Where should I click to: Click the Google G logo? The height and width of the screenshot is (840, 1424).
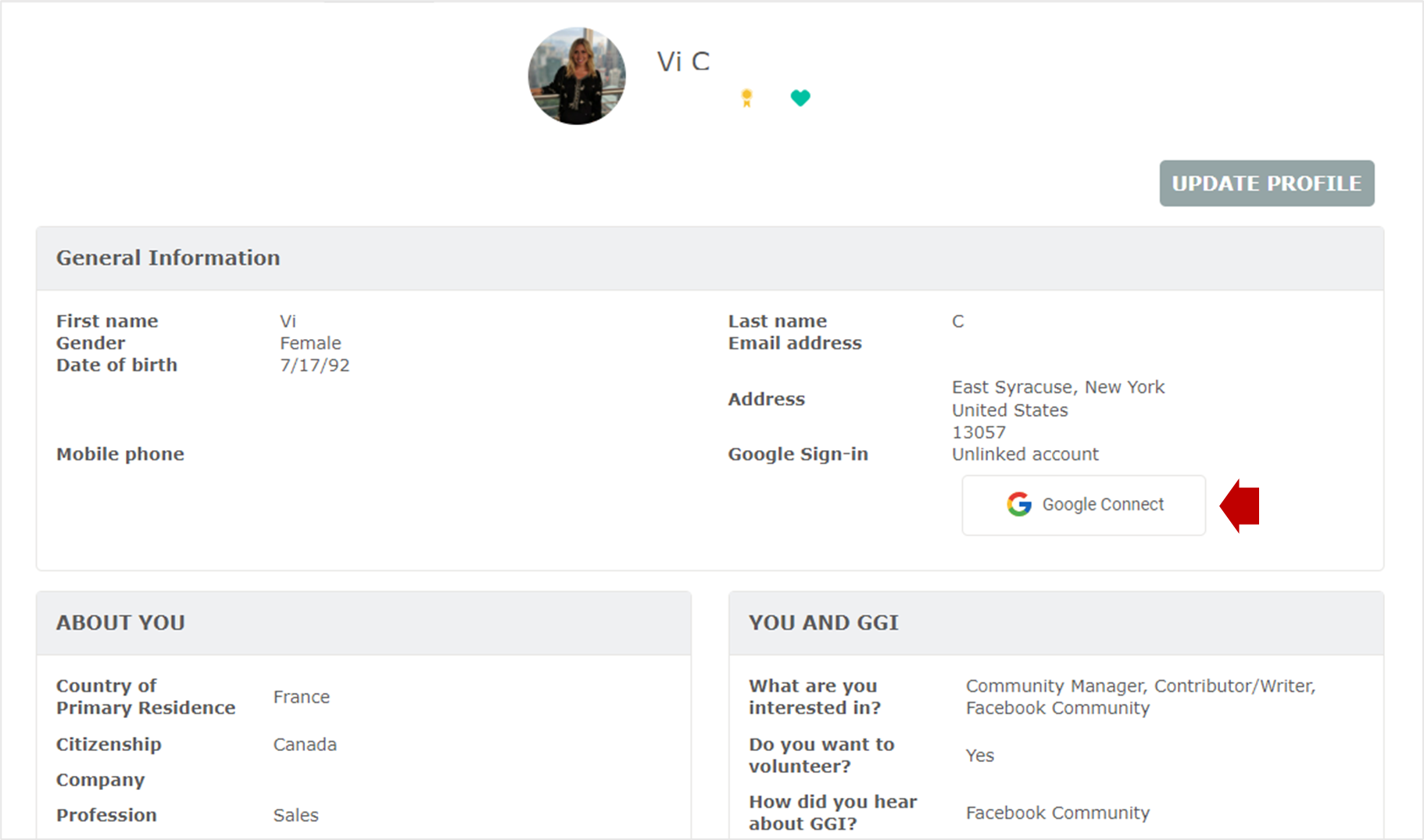[1019, 505]
